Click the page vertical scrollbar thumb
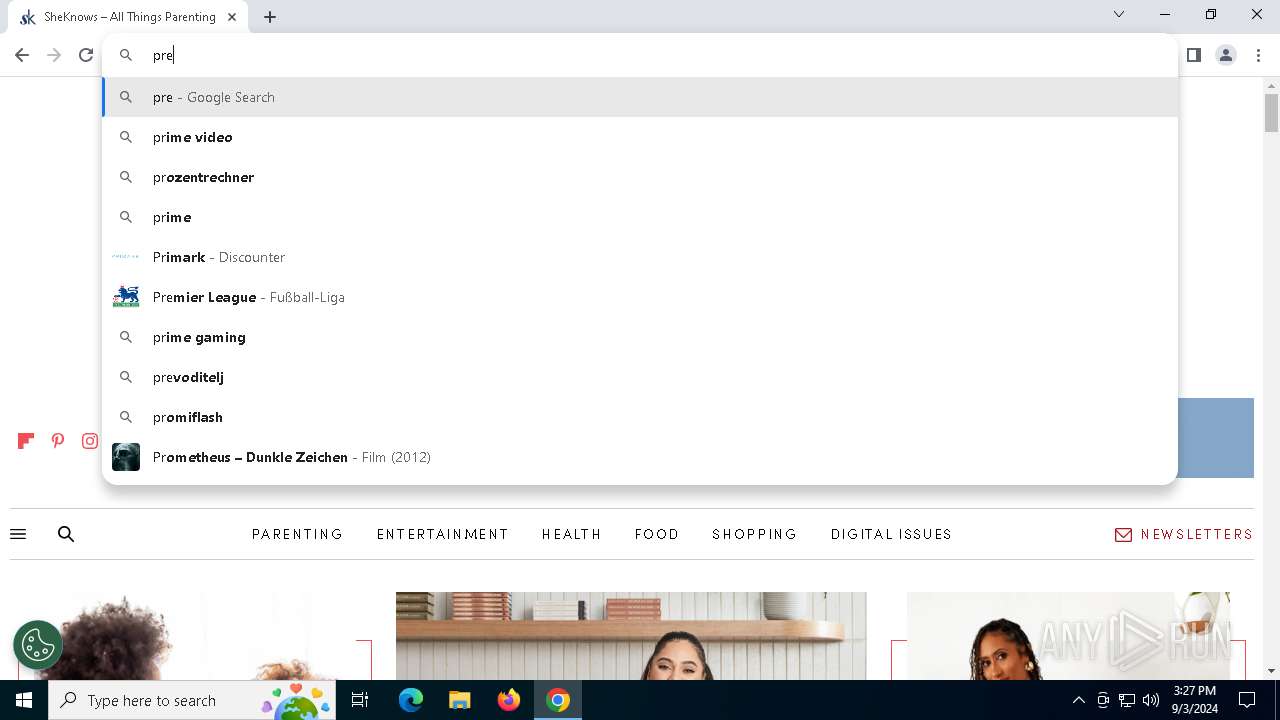Image resolution: width=1280 pixels, height=720 pixels. 1271,112
